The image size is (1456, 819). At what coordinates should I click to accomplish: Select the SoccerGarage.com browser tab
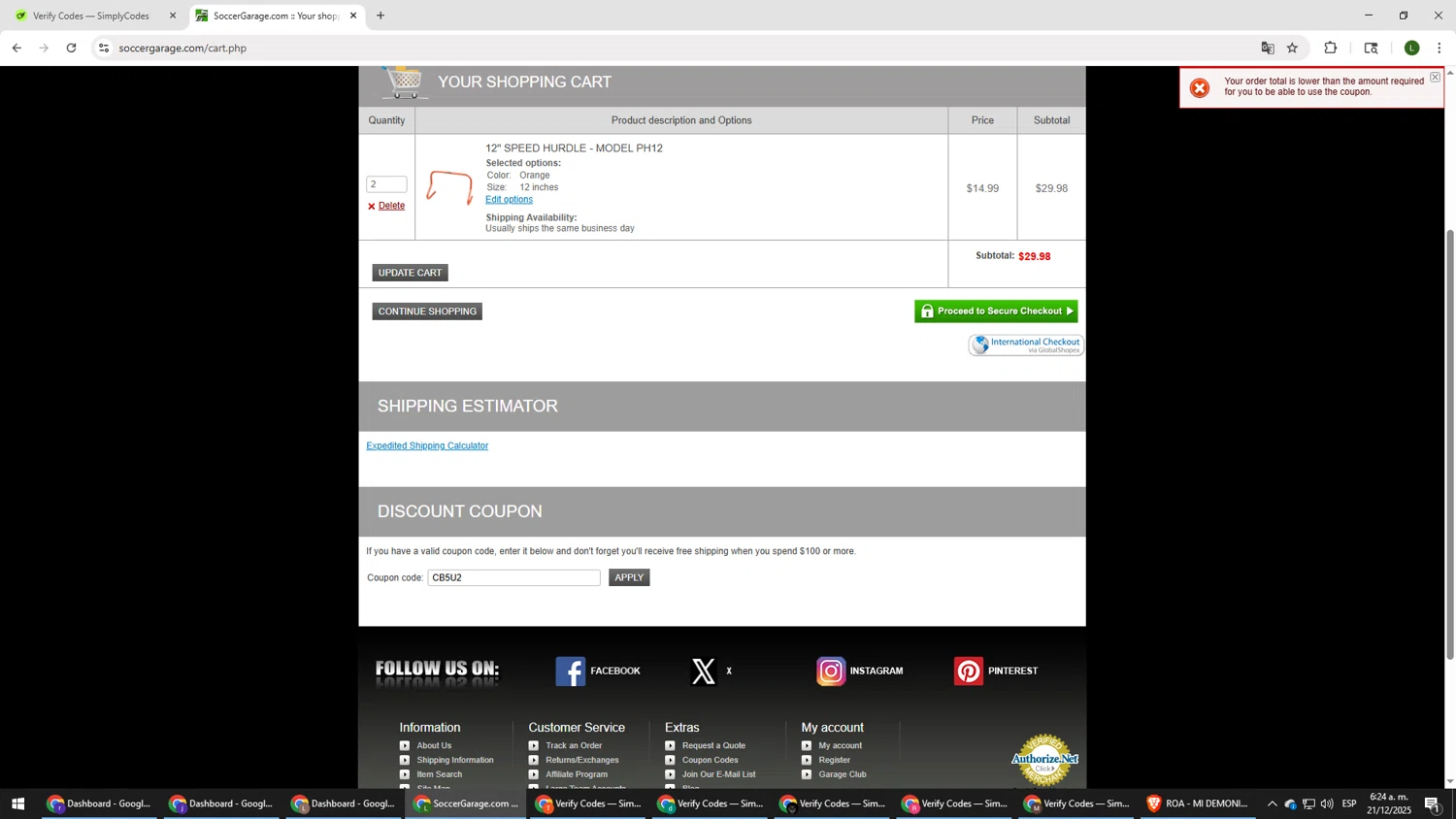(276, 16)
